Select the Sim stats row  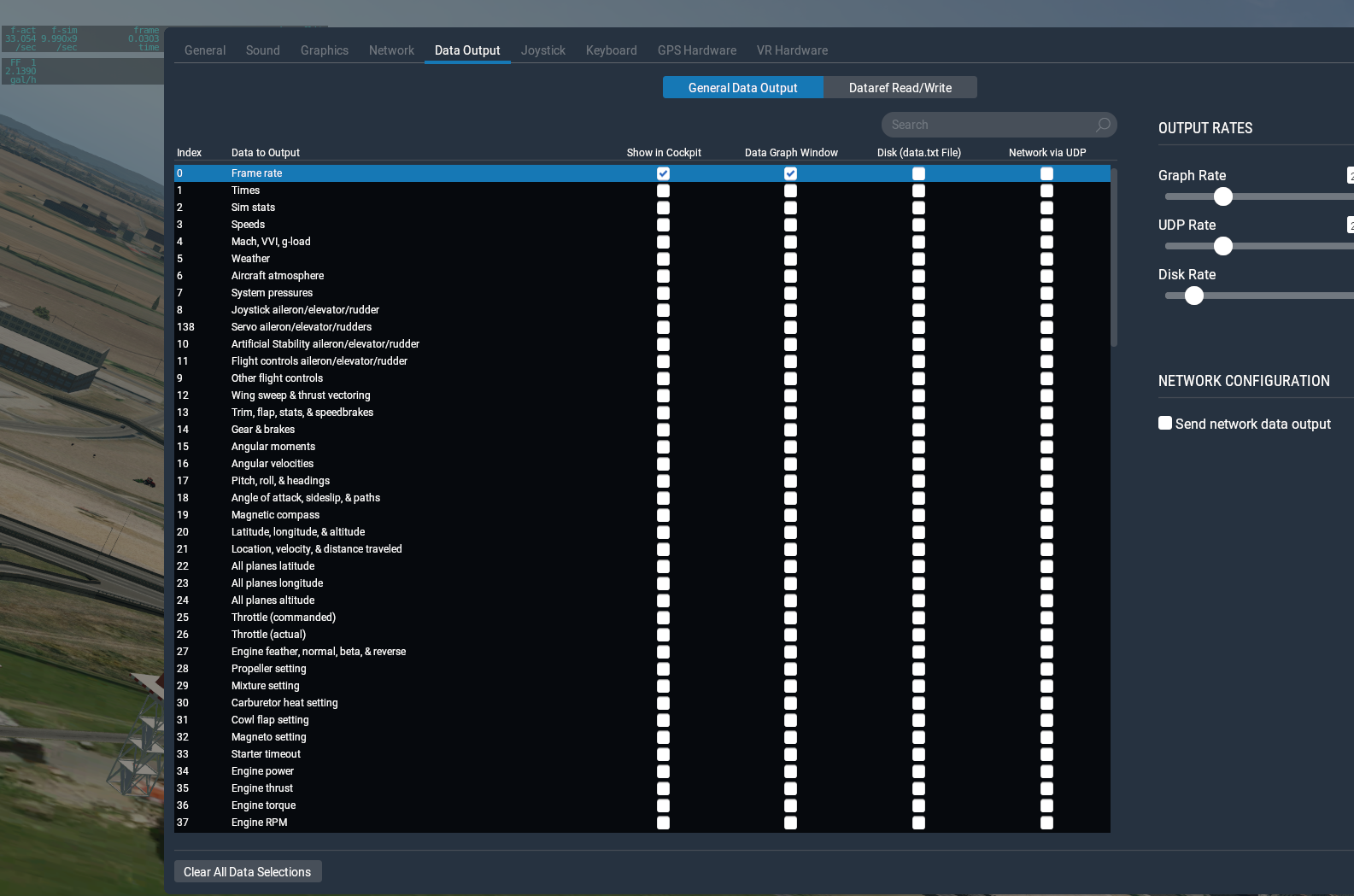(x=642, y=208)
